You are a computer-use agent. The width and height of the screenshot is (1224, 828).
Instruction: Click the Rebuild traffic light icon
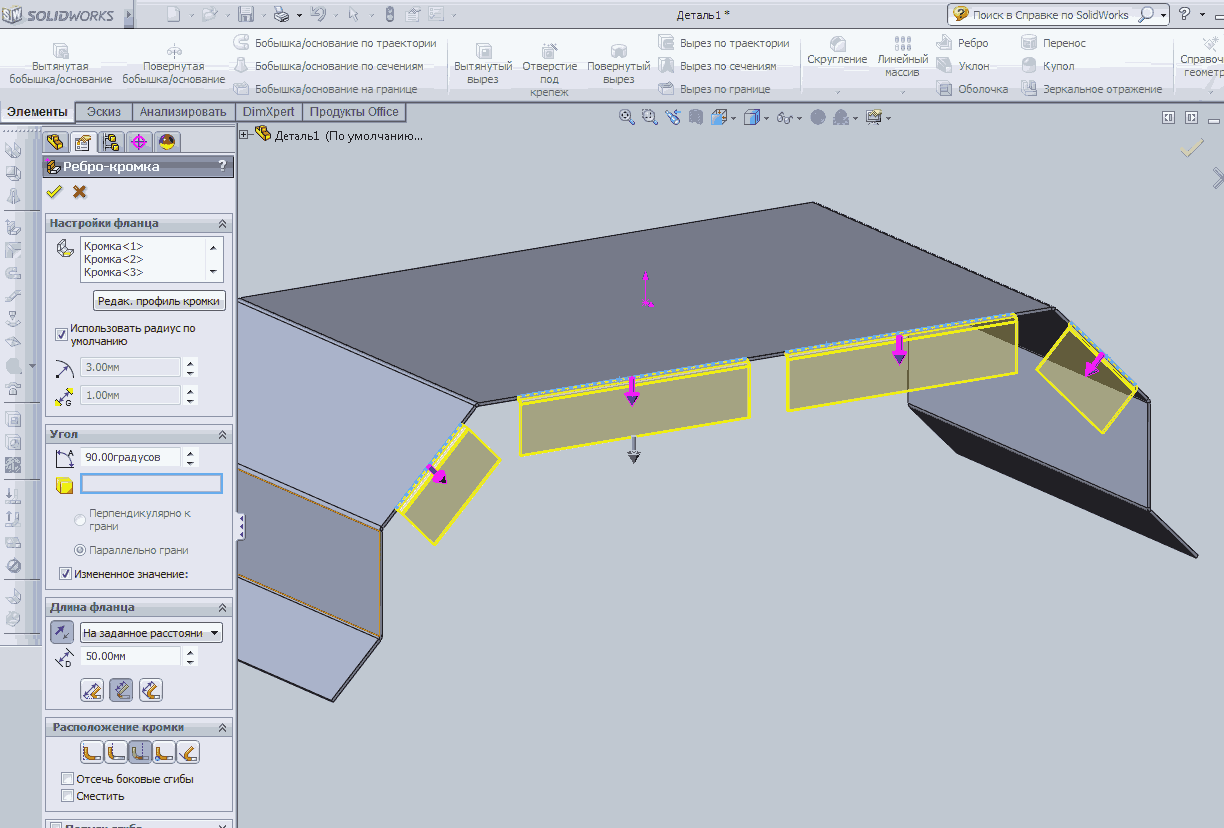tap(390, 14)
